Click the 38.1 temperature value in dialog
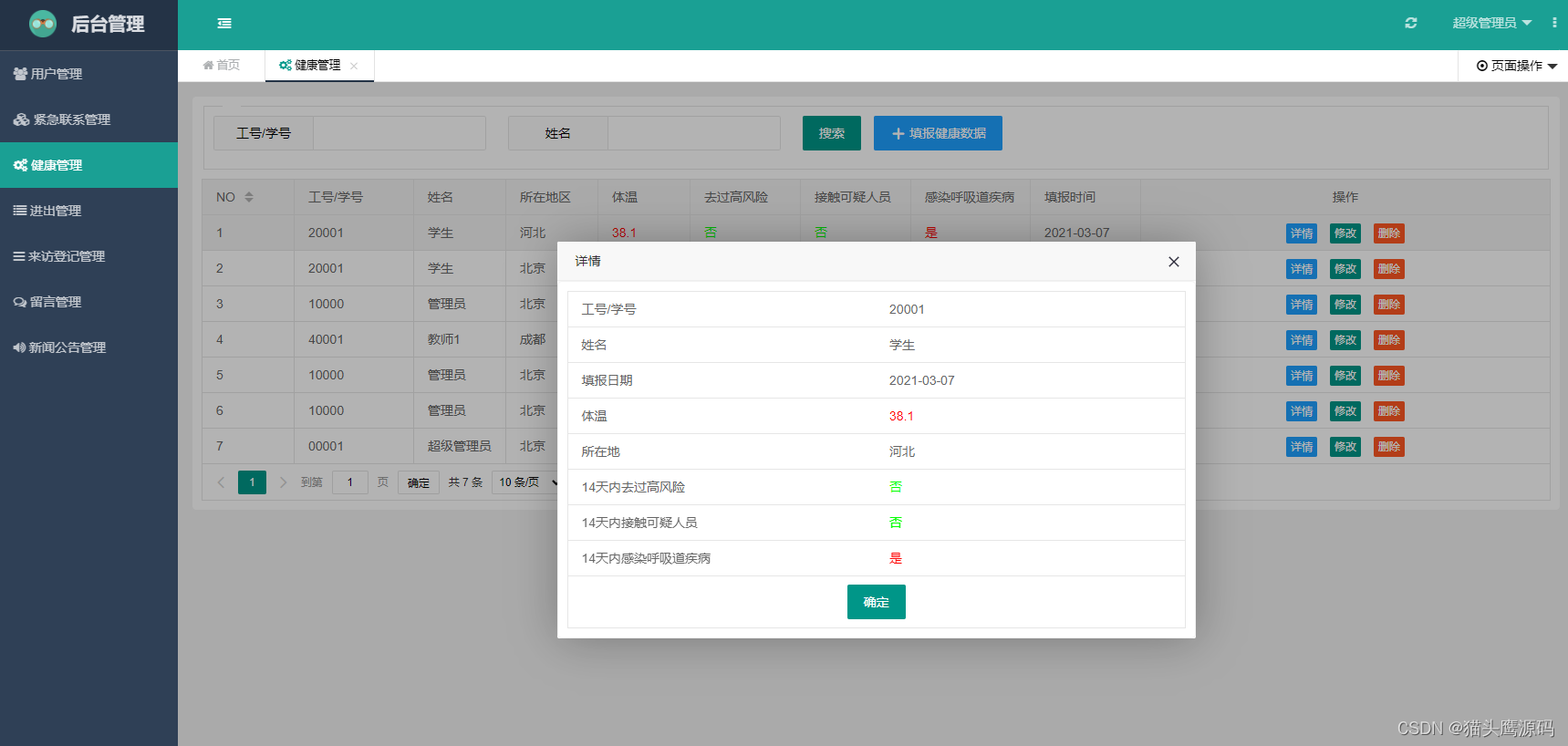The height and width of the screenshot is (746, 1568). [x=901, y=416]
